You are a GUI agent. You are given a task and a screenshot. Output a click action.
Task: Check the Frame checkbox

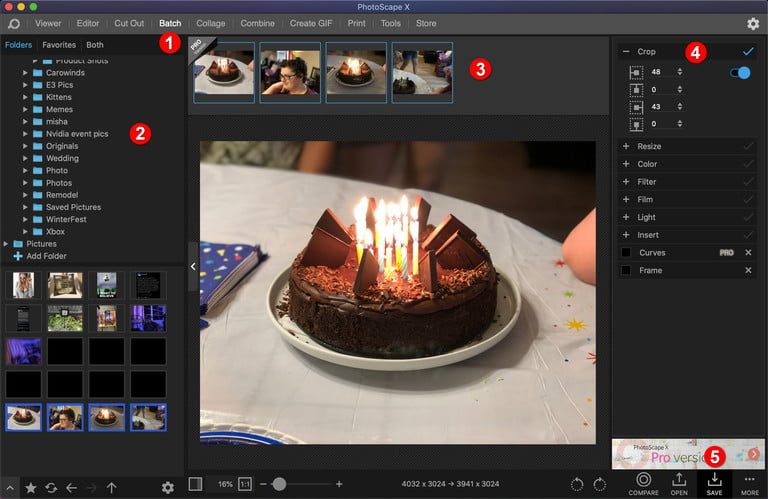tap(626, 270)
